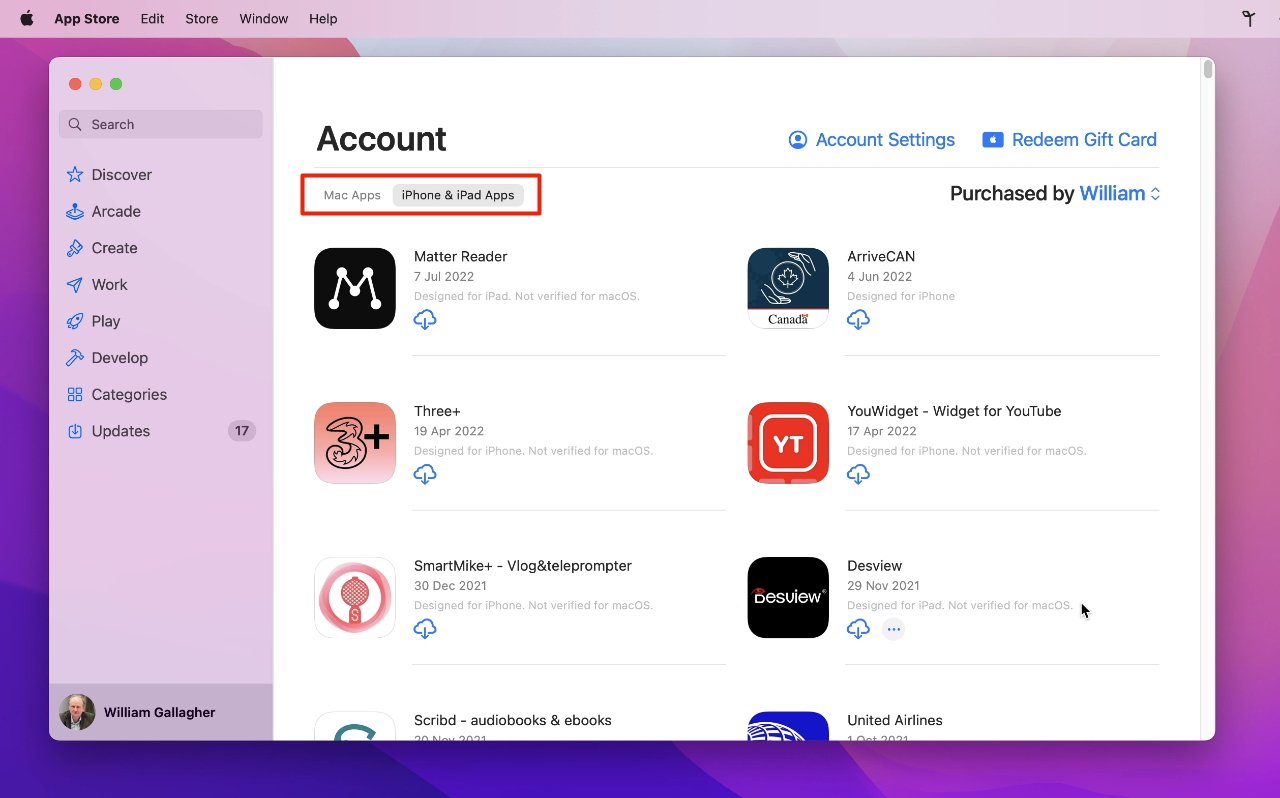Image resolution: width=1280 pixels, height=798 pixels.
Task: Click the Updates download icon
Action: [75, 432]
